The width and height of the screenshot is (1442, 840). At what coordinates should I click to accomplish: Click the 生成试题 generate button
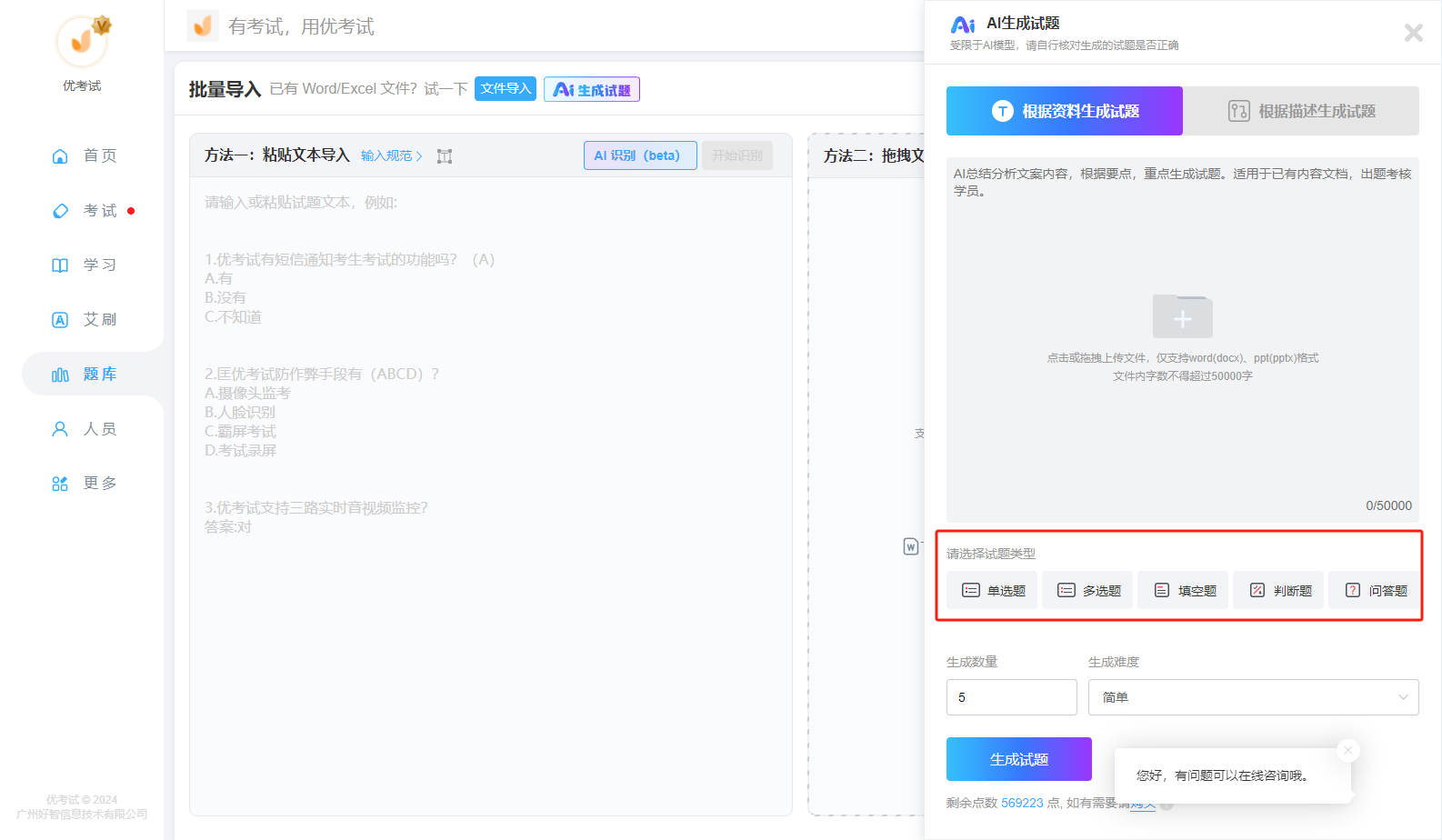coord(1019,759)
